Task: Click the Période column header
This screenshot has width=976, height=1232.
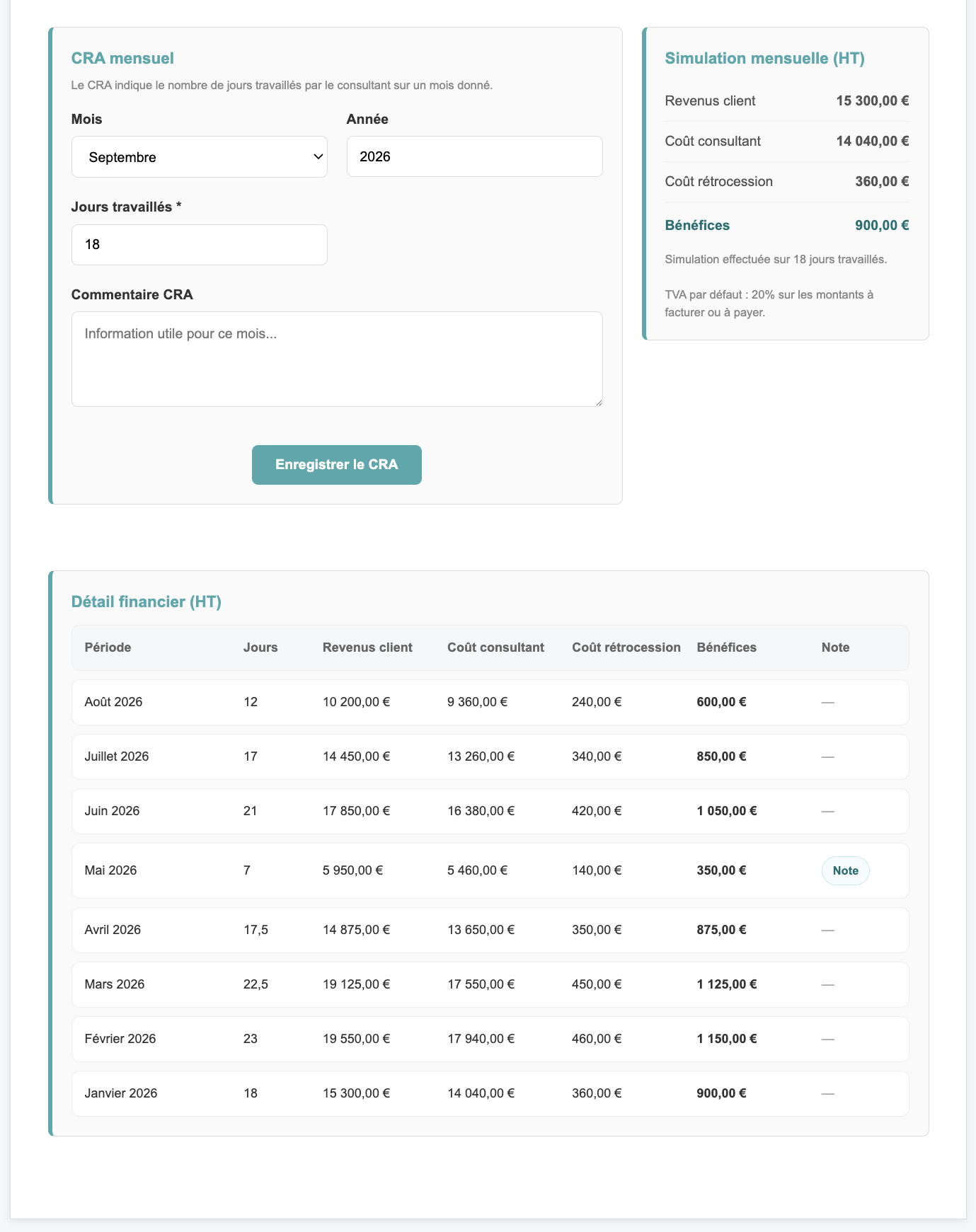Action: coord(108,647)
